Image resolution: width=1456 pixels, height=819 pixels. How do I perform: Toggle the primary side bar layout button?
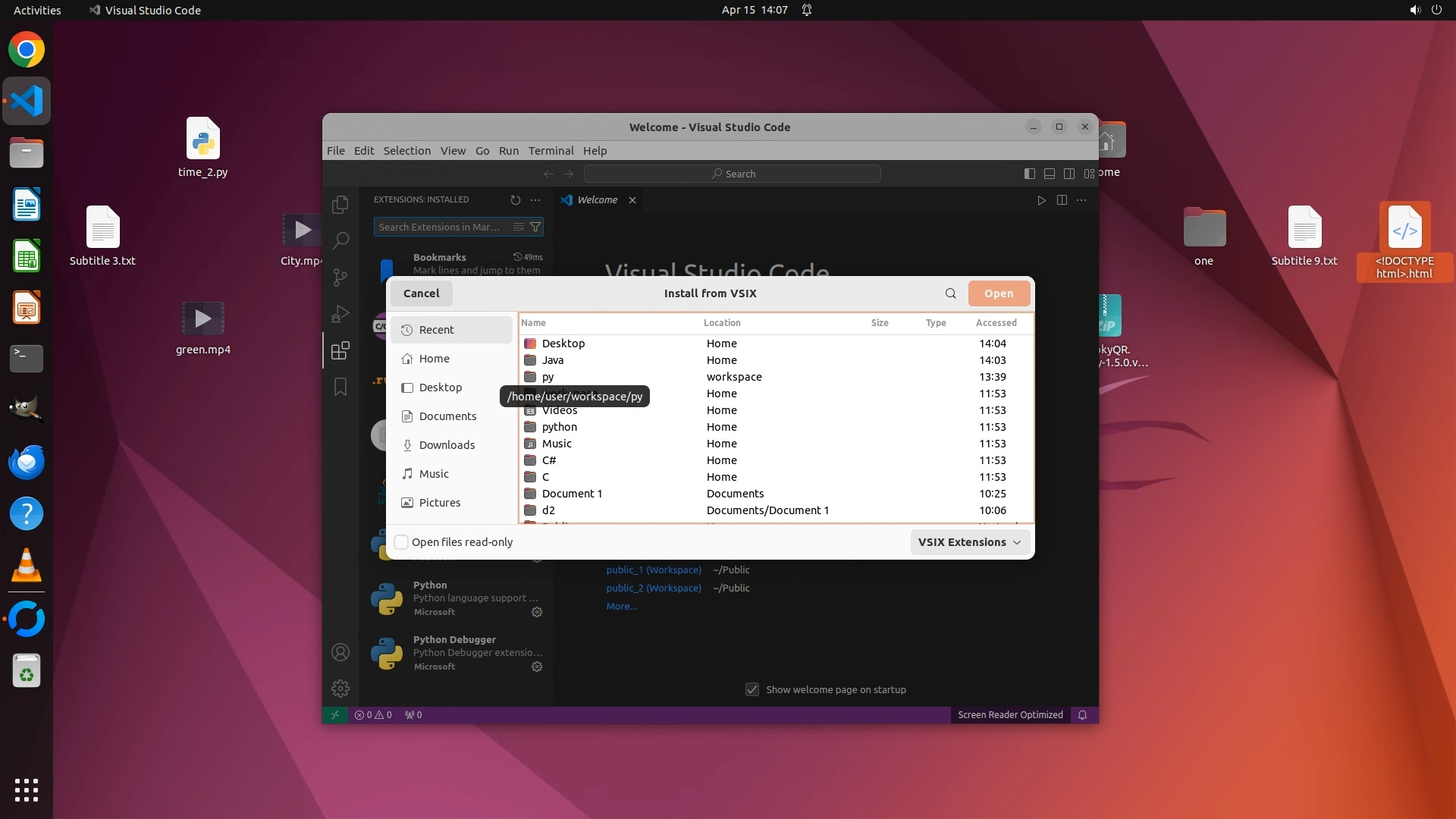coord(1029,174)
